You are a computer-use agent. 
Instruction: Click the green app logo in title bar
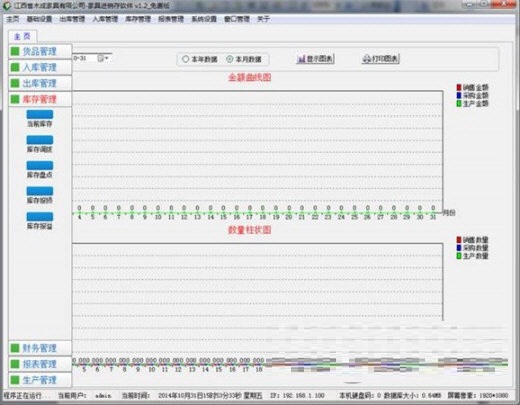click(x=7, y=5)
